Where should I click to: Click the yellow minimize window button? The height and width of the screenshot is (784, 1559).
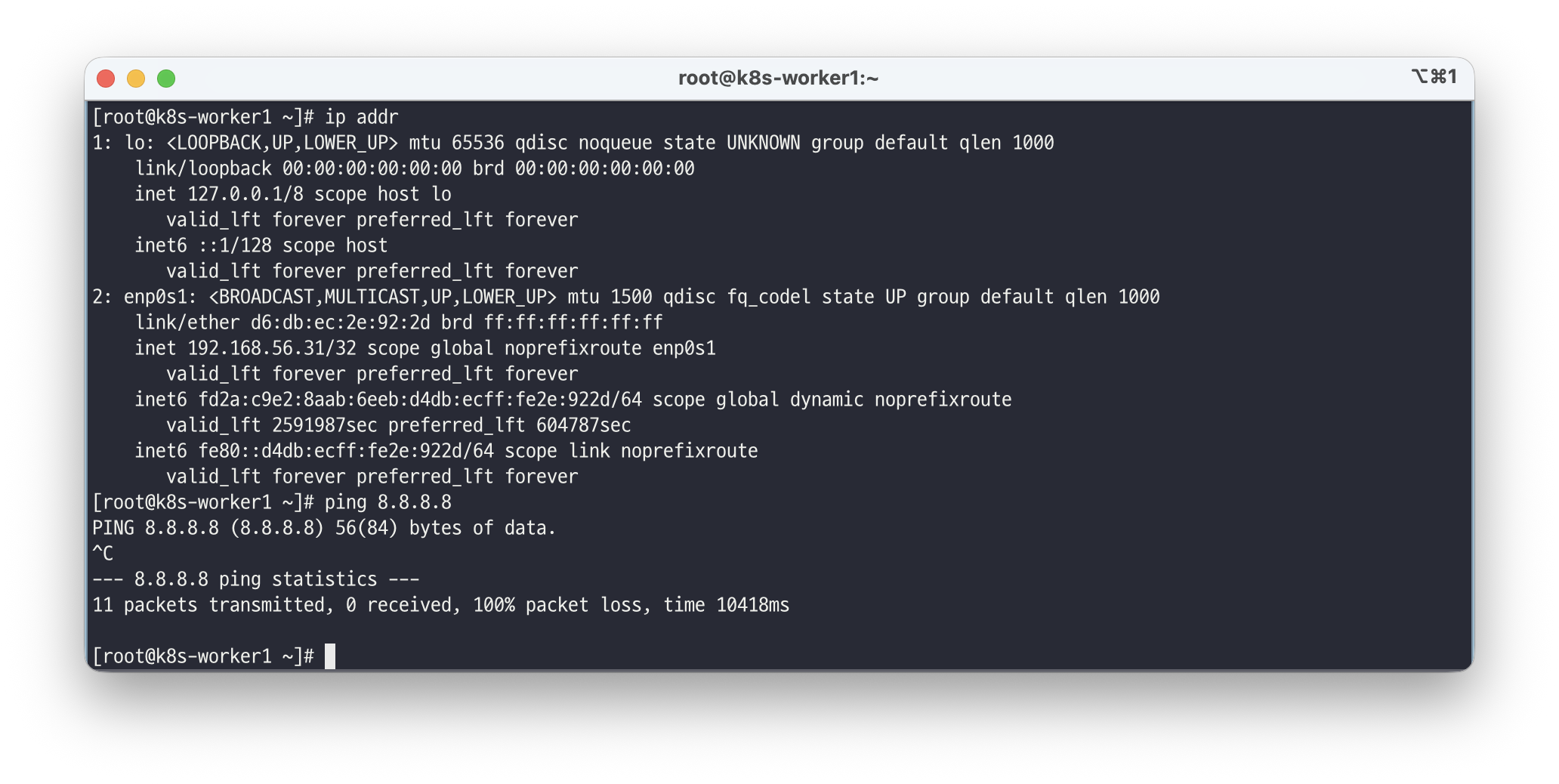point(136,79)
